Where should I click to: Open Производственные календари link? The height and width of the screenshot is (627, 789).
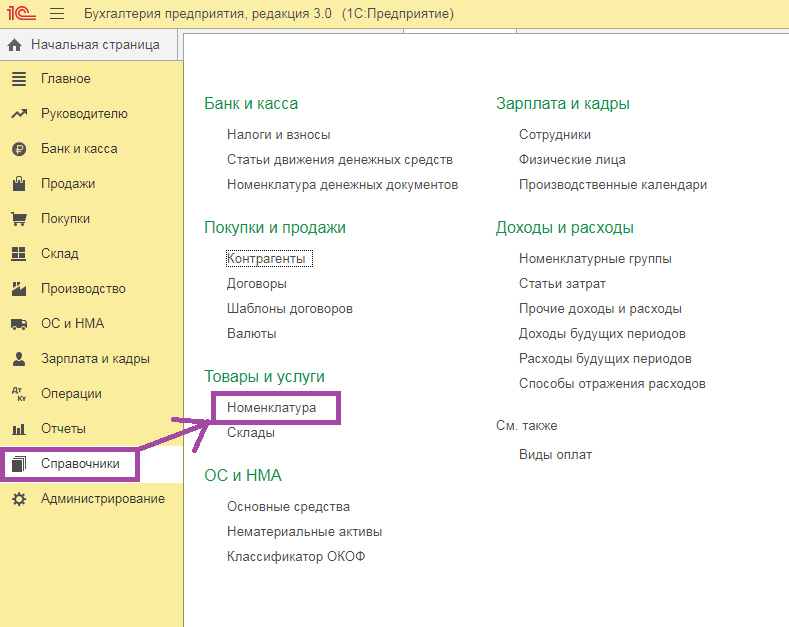(613, 185)
